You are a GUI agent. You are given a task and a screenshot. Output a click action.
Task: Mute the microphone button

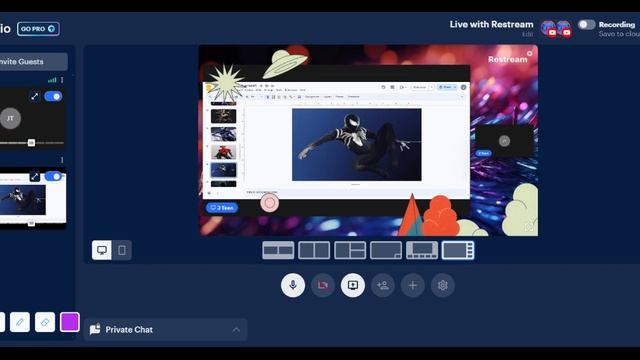(x=293, y=285)
